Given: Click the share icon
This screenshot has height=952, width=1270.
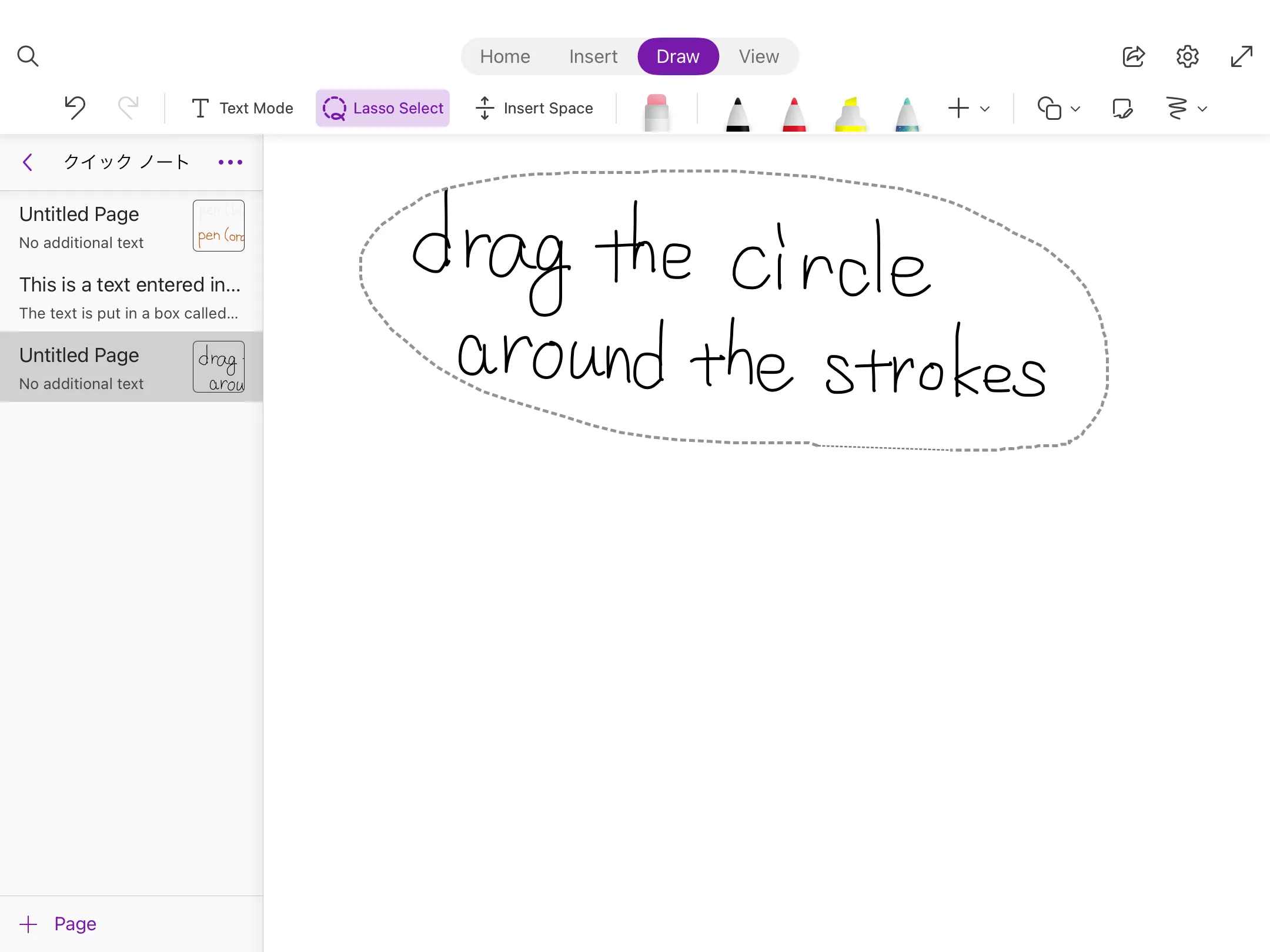Looking at the screenshot, I should [1133, 56].
